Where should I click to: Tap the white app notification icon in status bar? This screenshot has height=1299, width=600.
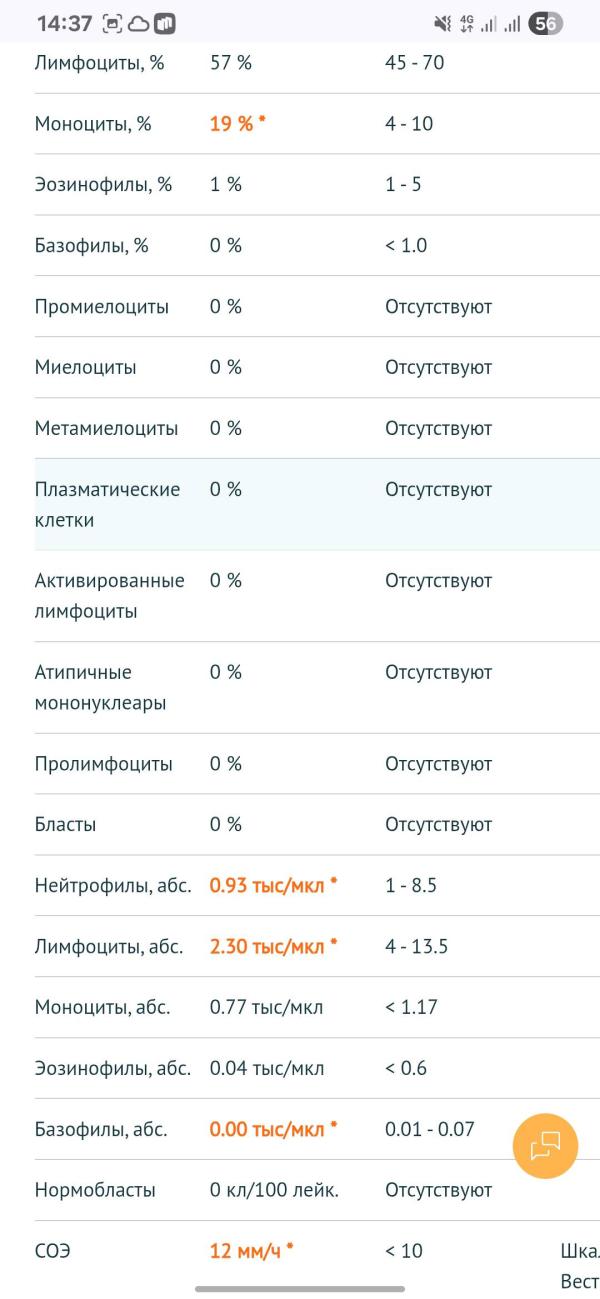point(165,23)
